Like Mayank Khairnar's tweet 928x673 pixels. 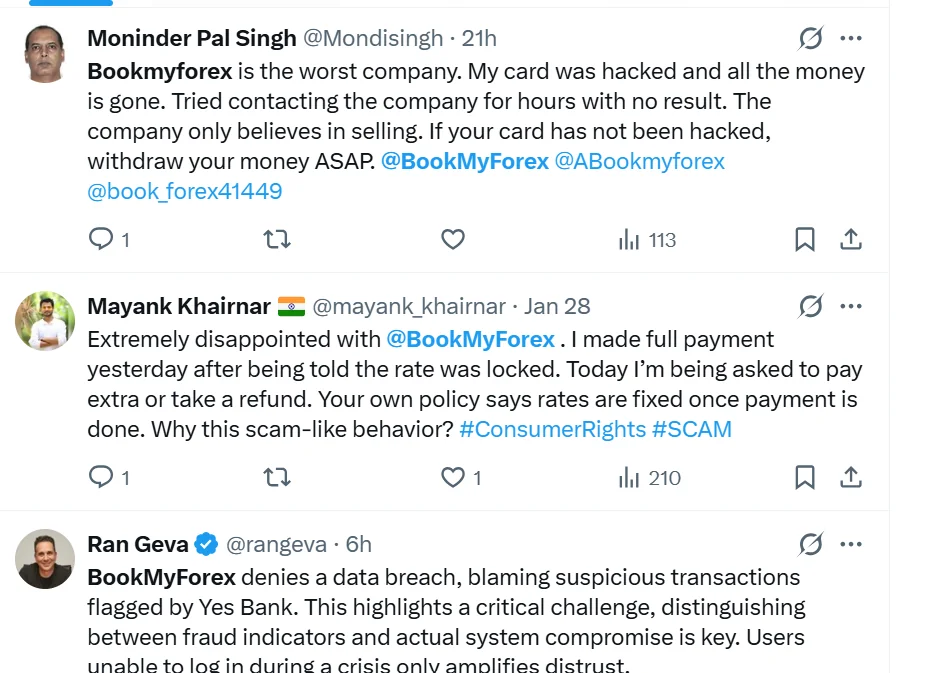[453, 477]
